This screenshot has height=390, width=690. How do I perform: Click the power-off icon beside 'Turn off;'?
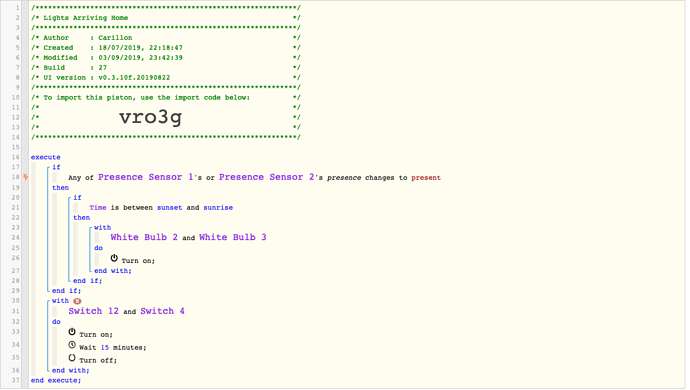72,358
